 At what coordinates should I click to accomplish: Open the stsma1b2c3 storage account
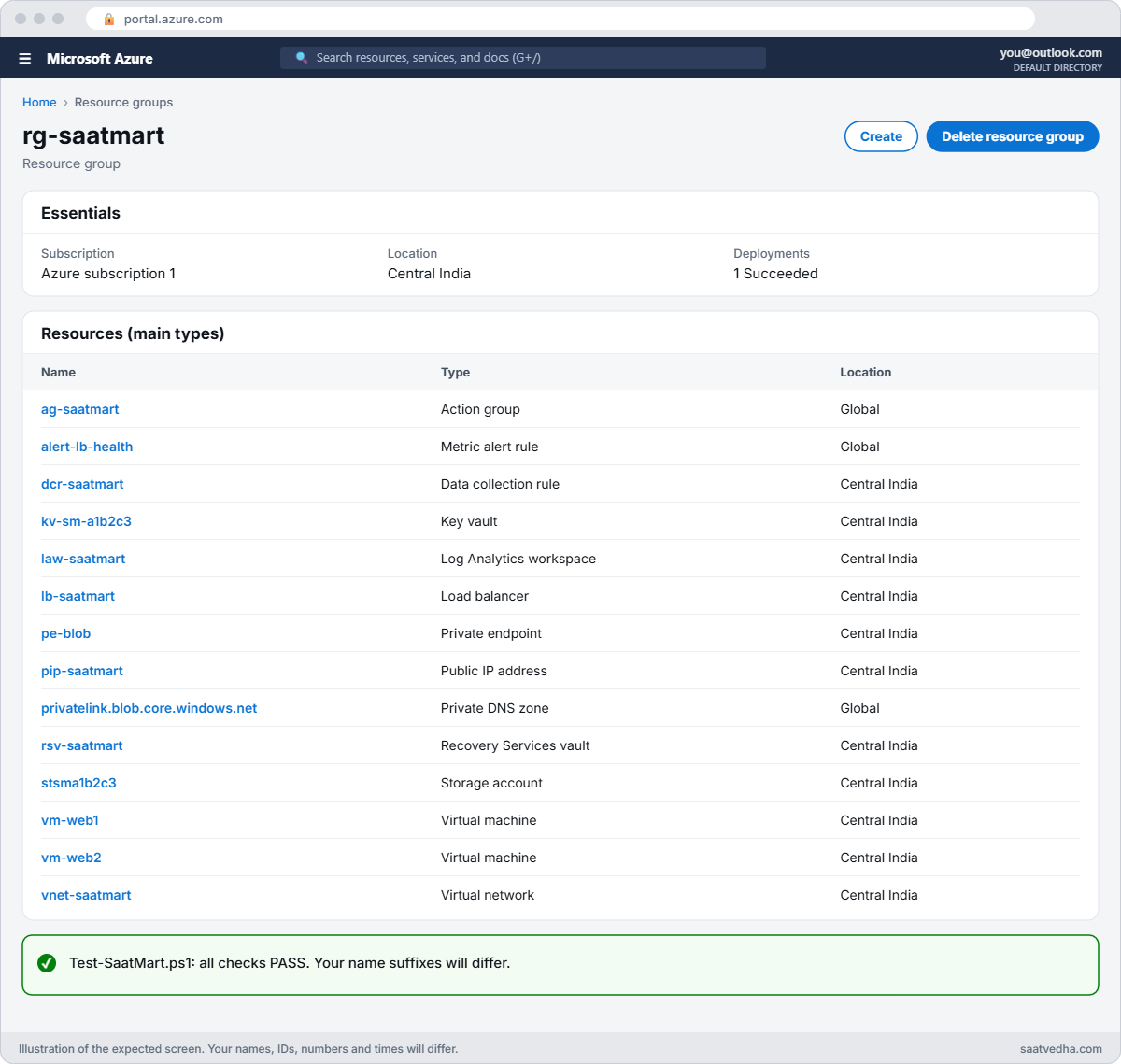(78, 783)
